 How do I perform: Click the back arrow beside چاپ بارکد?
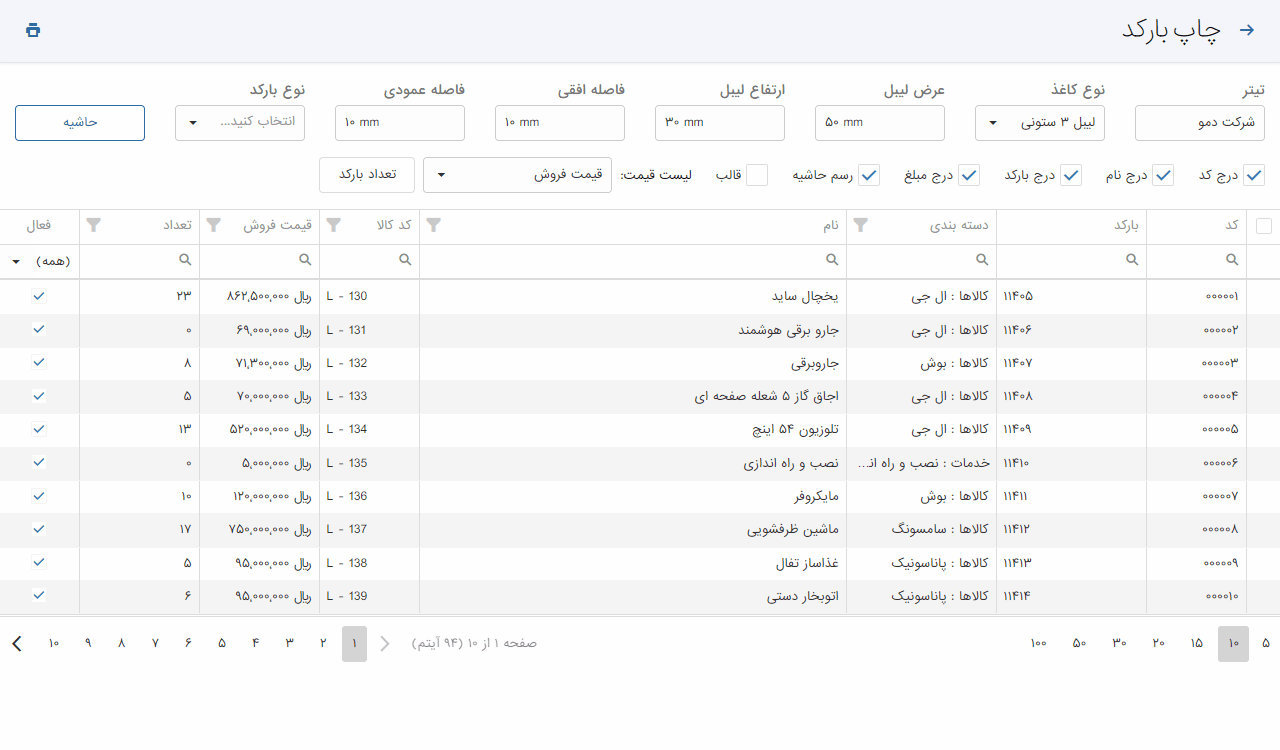point(1246,30)
